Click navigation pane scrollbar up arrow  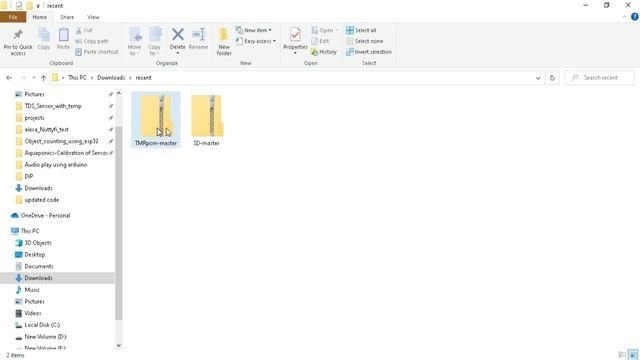pos(119,93)
